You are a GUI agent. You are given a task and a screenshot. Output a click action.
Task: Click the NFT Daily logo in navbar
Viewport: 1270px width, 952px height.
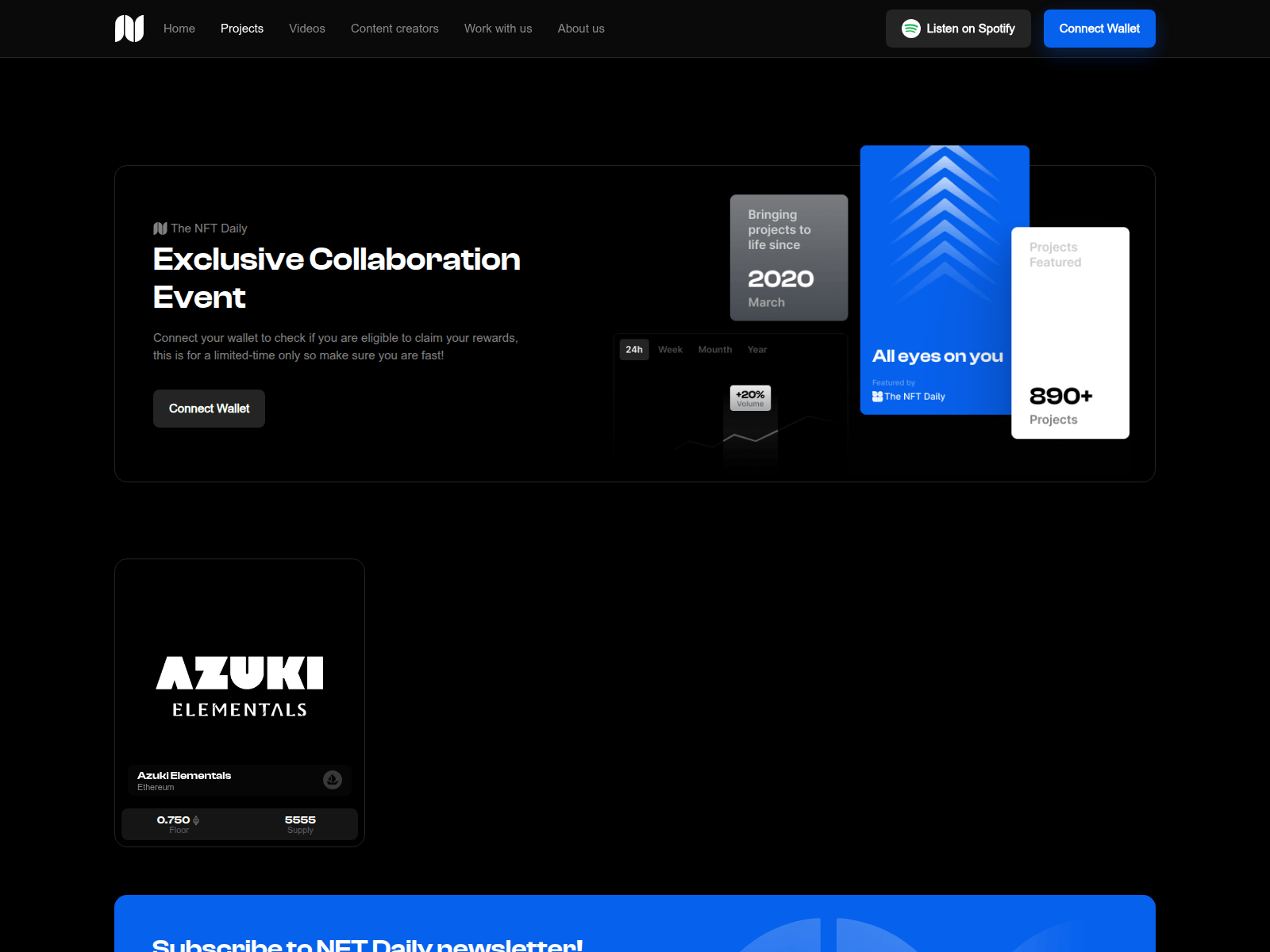coord(129,29)
